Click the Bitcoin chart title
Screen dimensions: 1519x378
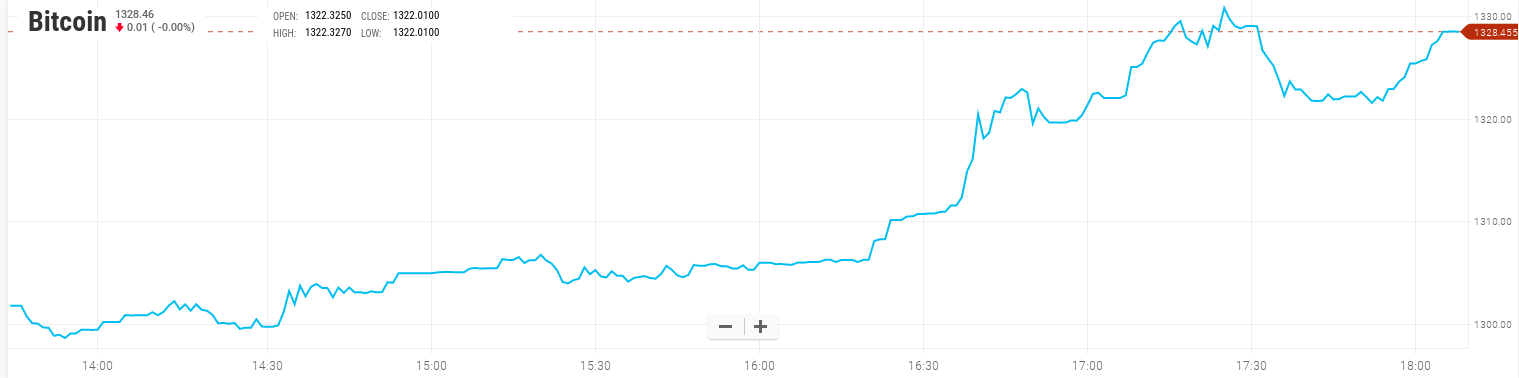pyautogui.click(x=67, y=22)
